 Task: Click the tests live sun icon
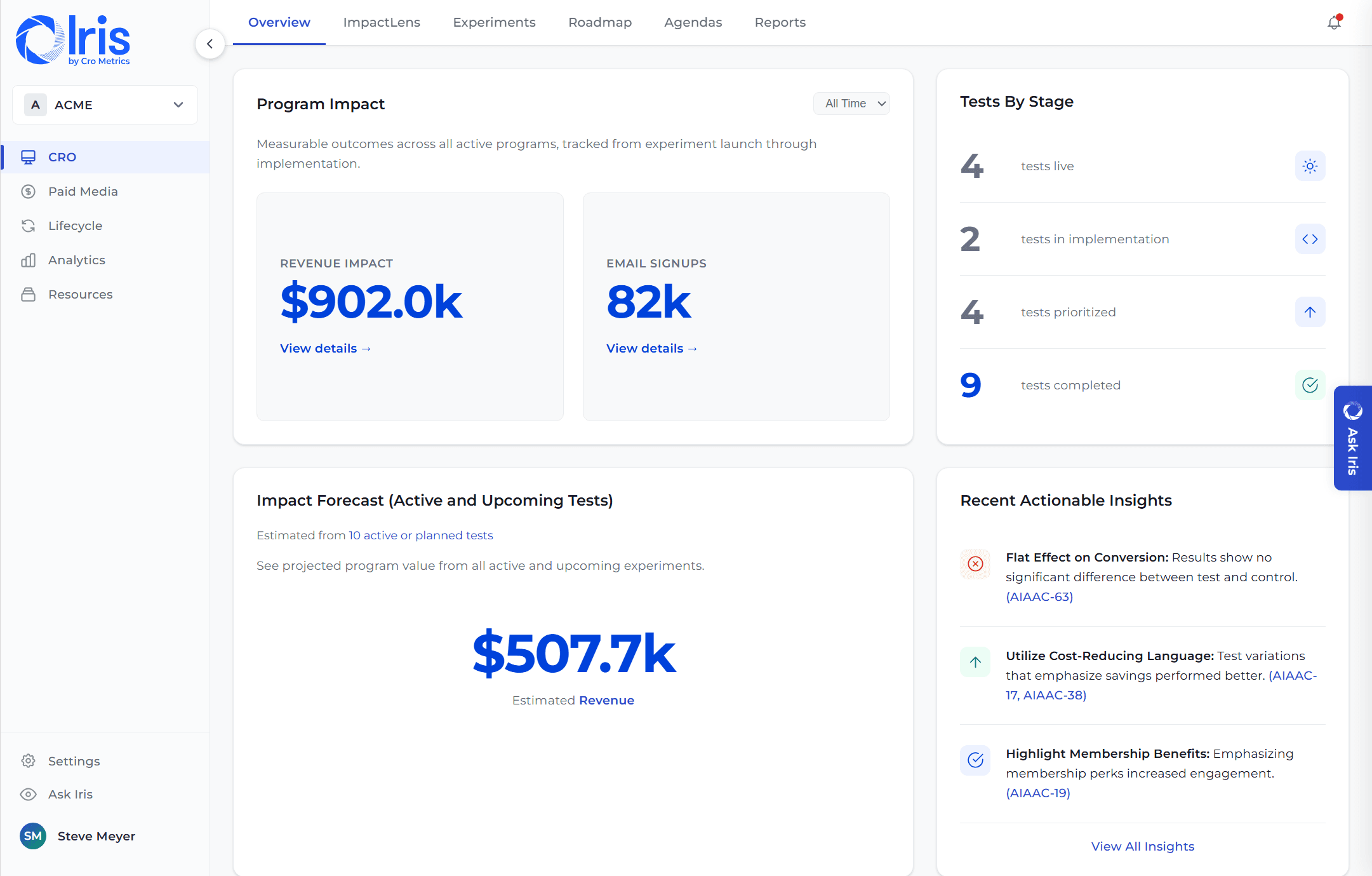(x=1309, y=166)
